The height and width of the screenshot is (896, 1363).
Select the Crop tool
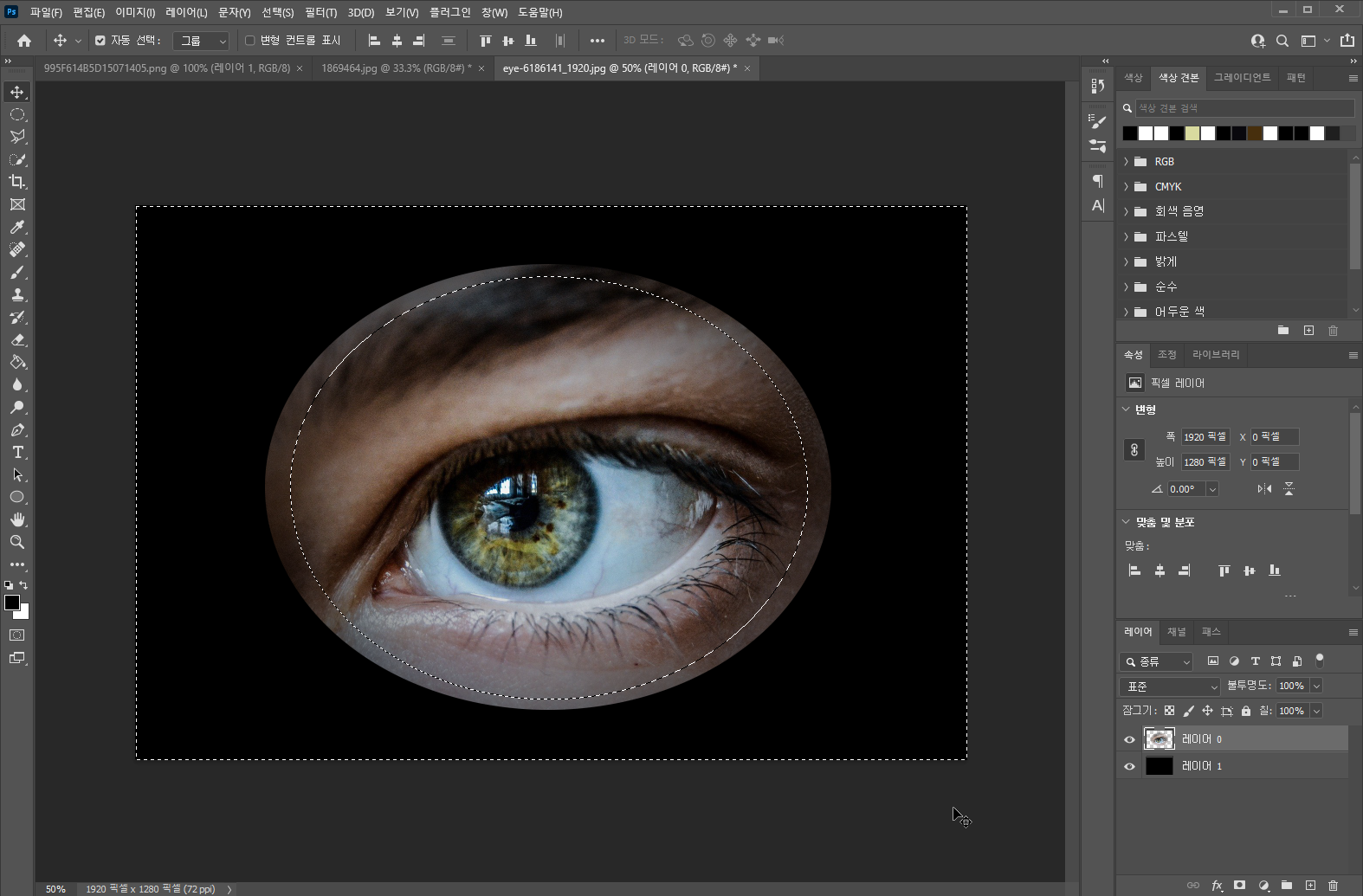(17, 182)
